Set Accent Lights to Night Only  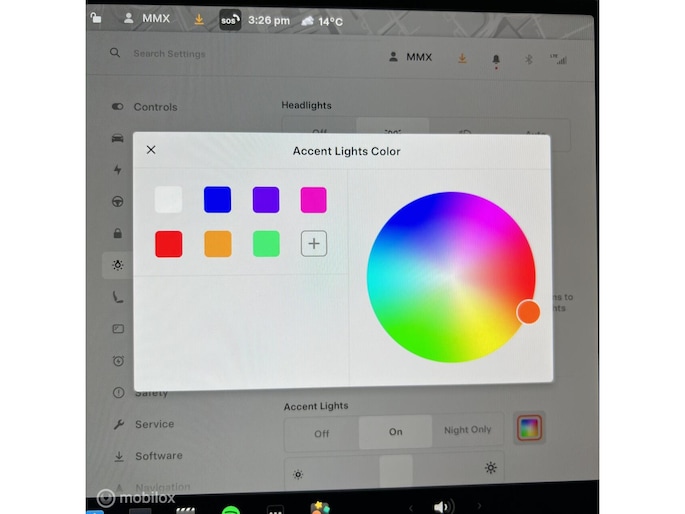pyautogui.click(x=468, y=430)
